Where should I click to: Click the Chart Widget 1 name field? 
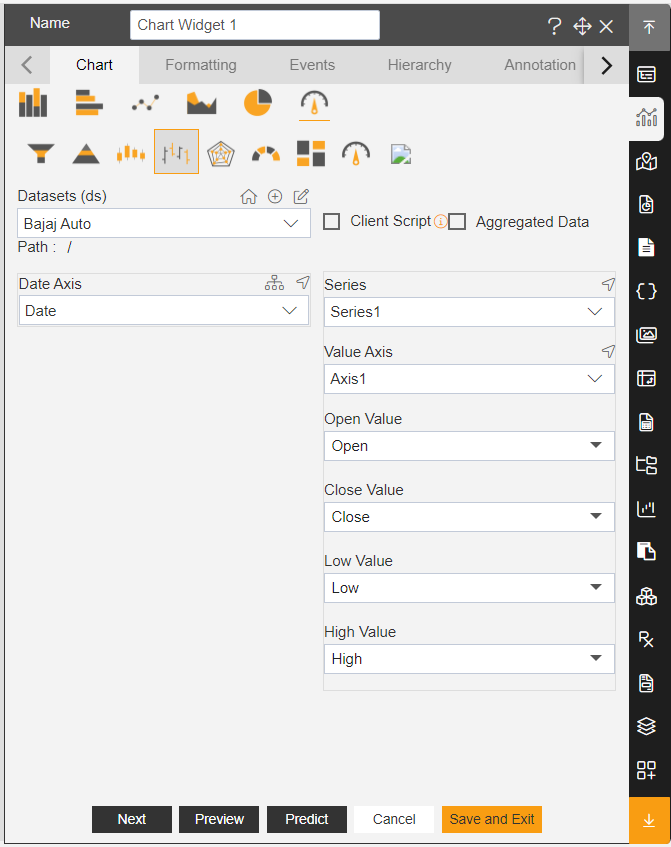click(x=254, y=25)
